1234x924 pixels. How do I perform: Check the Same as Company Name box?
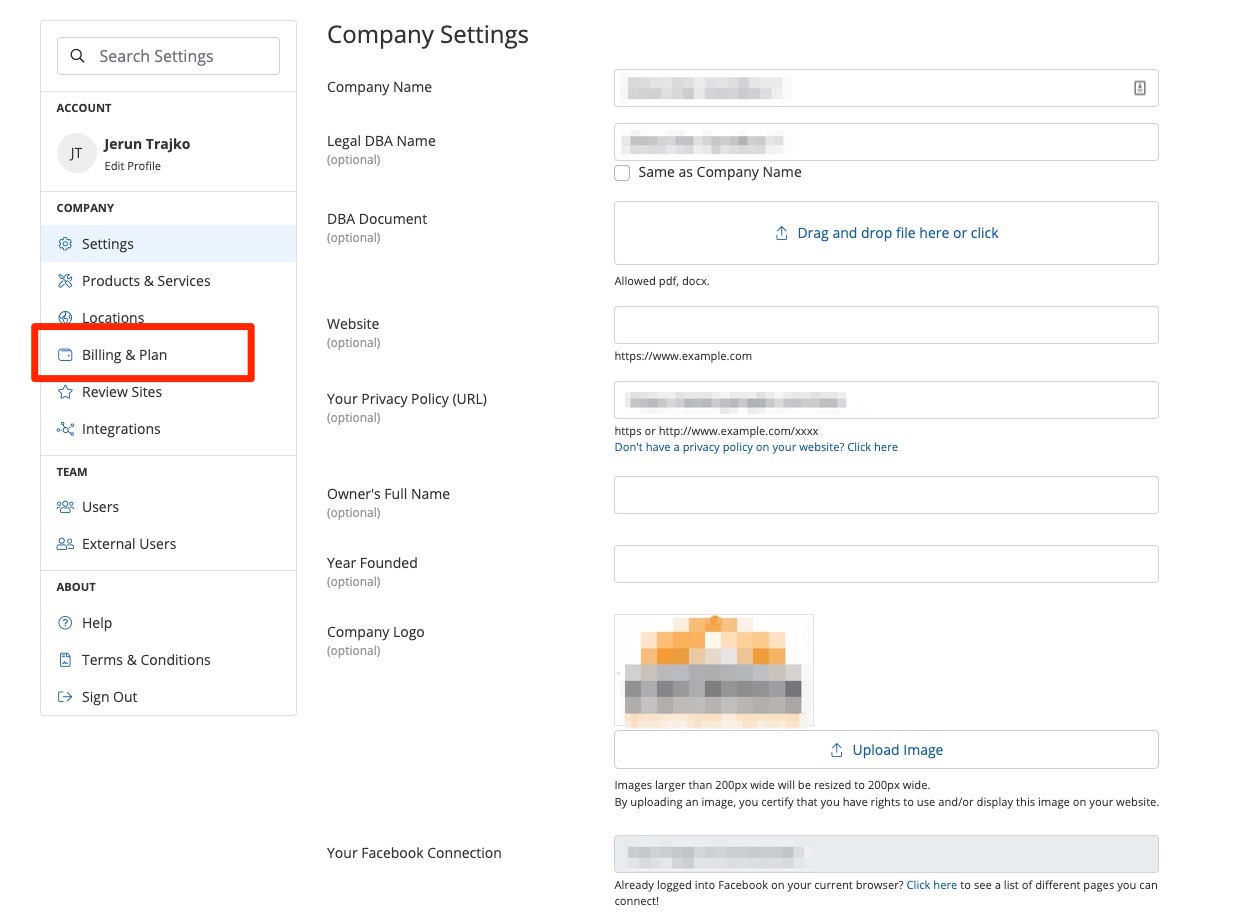coord(622,173)
